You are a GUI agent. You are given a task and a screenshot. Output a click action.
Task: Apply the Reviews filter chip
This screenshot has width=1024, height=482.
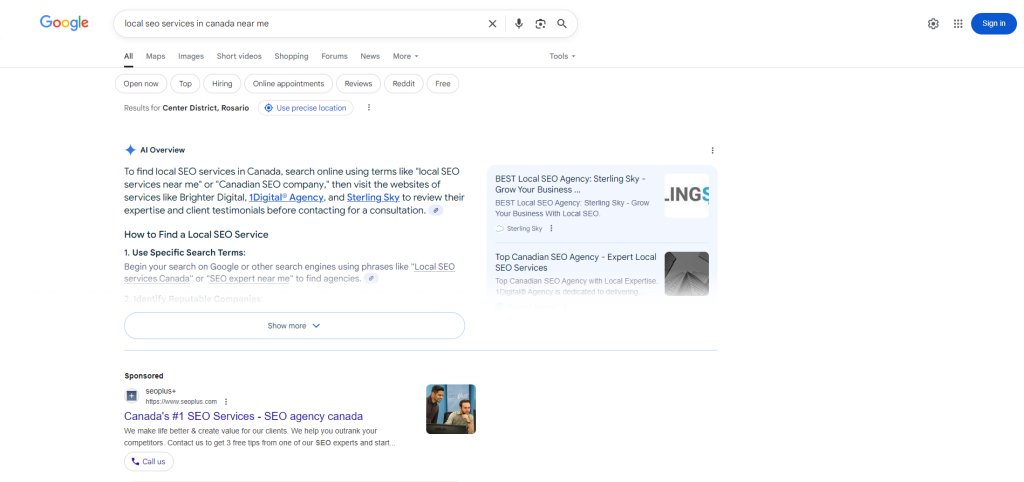[x=359, y=84]
